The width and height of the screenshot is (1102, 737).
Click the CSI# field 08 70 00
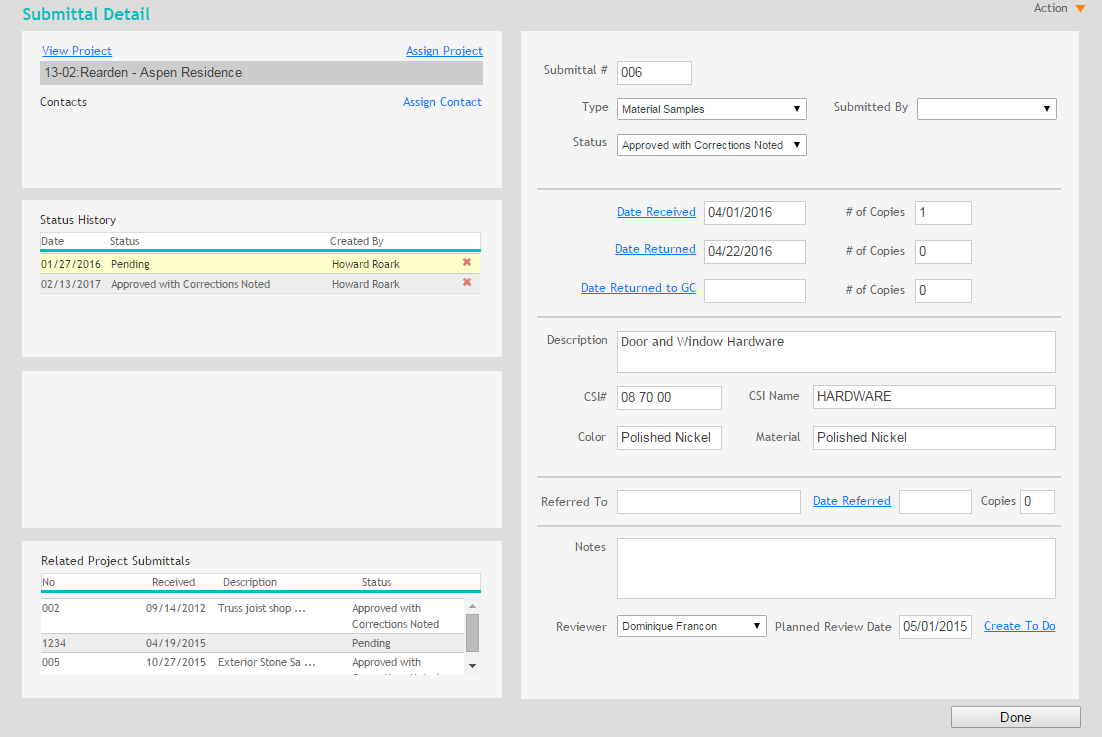click(x=669, y=398)
